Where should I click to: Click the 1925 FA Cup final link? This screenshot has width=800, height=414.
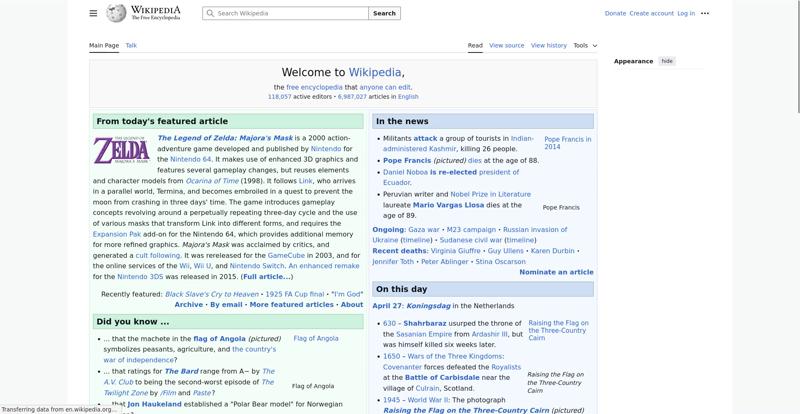click(295, 294)
